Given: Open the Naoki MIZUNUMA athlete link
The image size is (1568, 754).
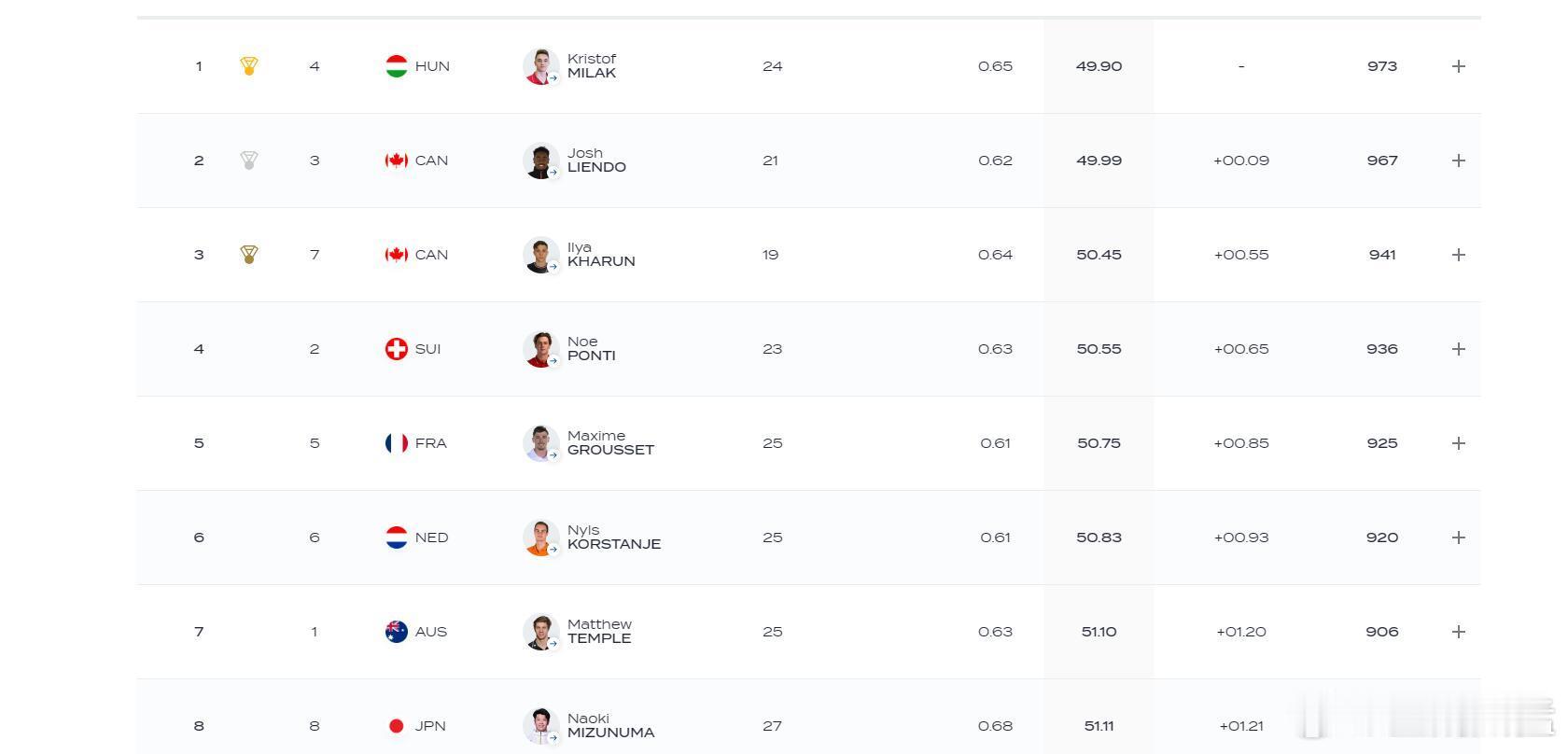Looking at the screenshot, I should coord(610,726).
